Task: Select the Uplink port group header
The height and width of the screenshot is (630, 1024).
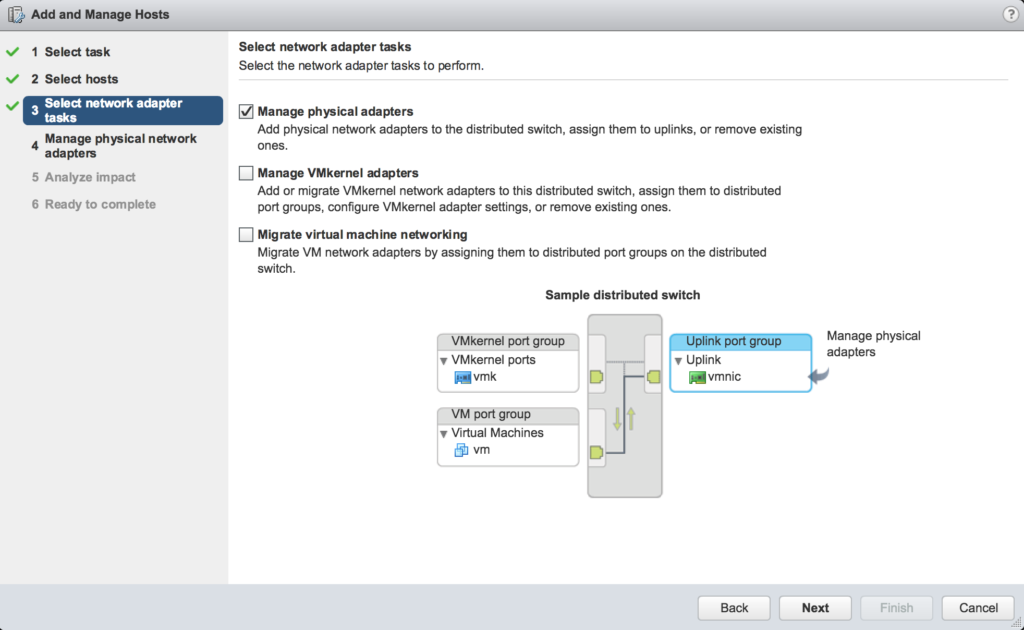Action: [741, 341]
